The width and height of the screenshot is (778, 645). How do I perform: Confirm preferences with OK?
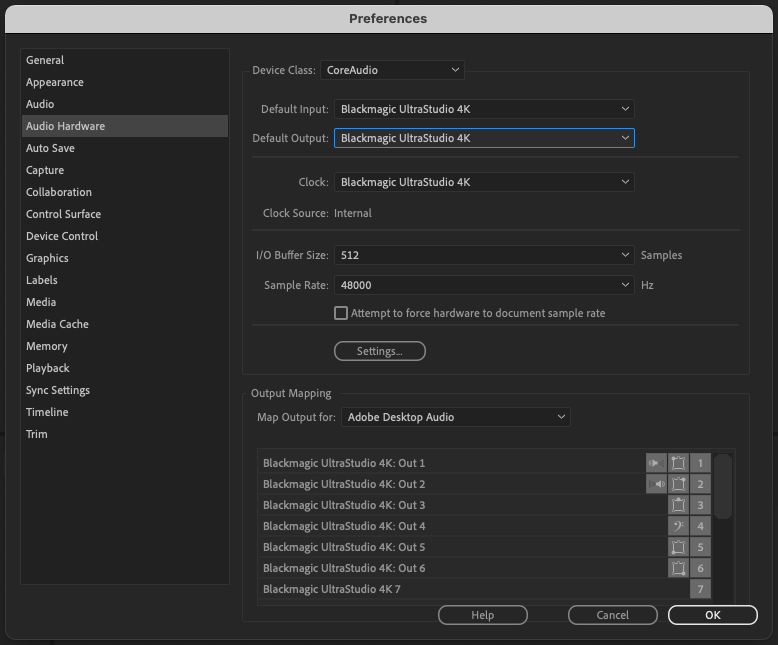pyautogui.click(x=713, y=615)
